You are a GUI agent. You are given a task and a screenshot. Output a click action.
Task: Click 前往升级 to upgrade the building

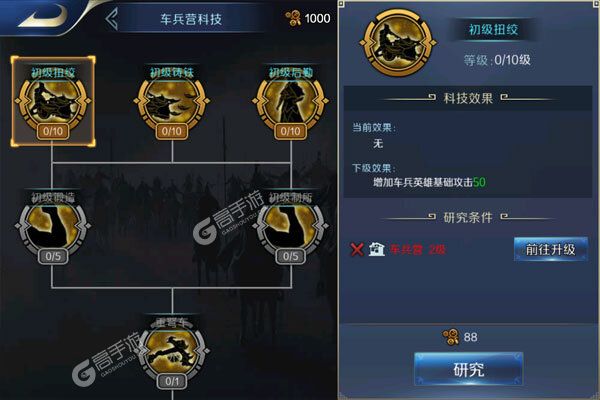551,249
